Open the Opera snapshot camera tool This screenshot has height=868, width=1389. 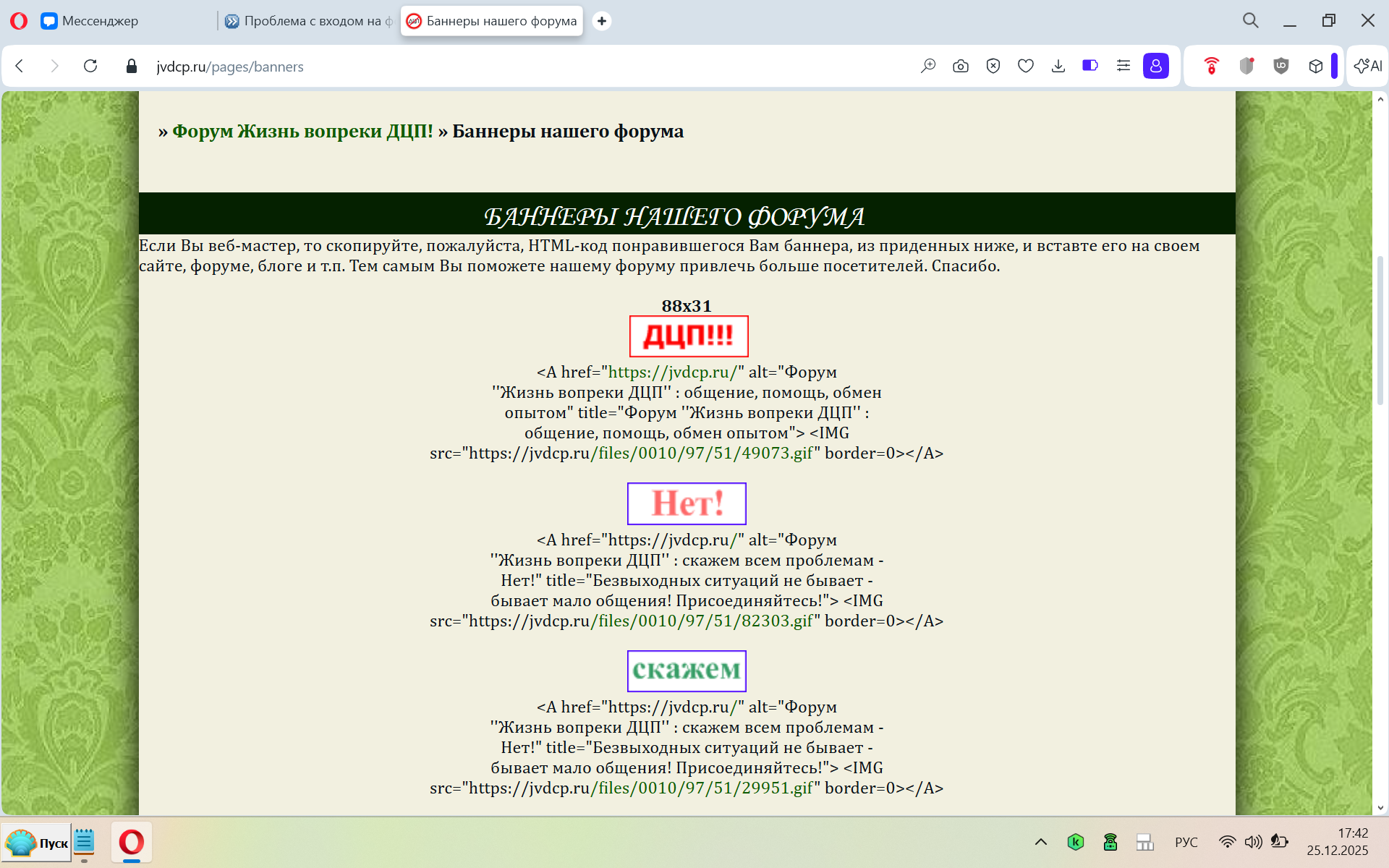960,67
